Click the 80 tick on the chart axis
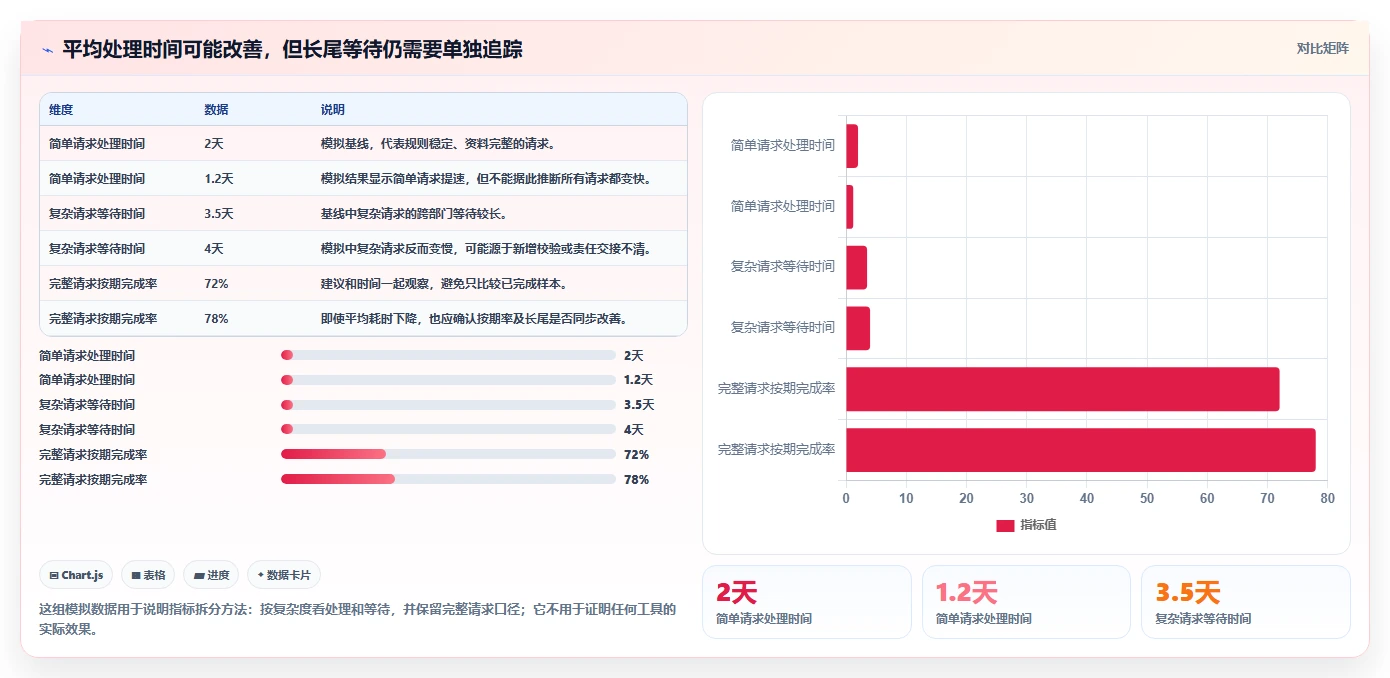The height and width of the screenshot is (678, 1390). (x=1327, y=498)
